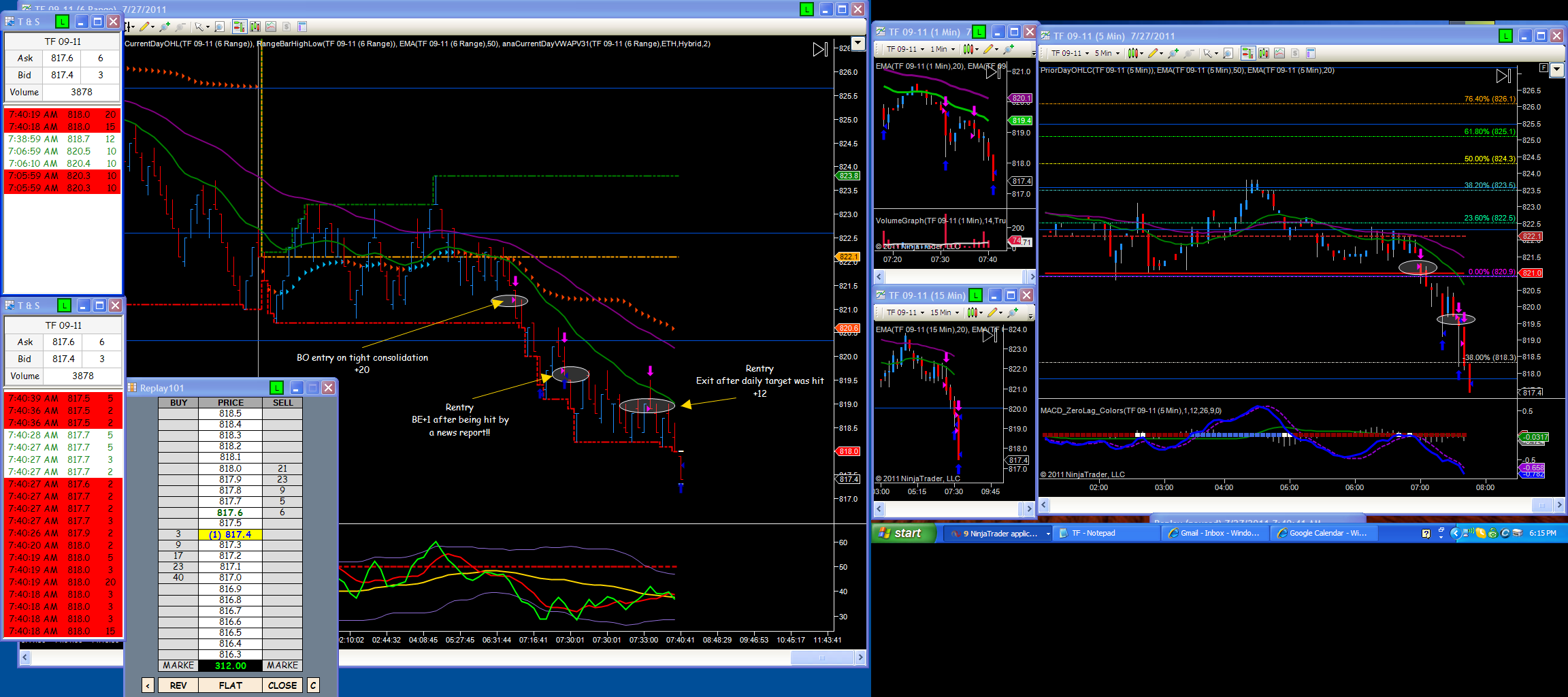1568x697 pixels.
Task: Open the TF 09-11 instrument dropdown in the 5 Min chart
Action: pos(1071,53)
